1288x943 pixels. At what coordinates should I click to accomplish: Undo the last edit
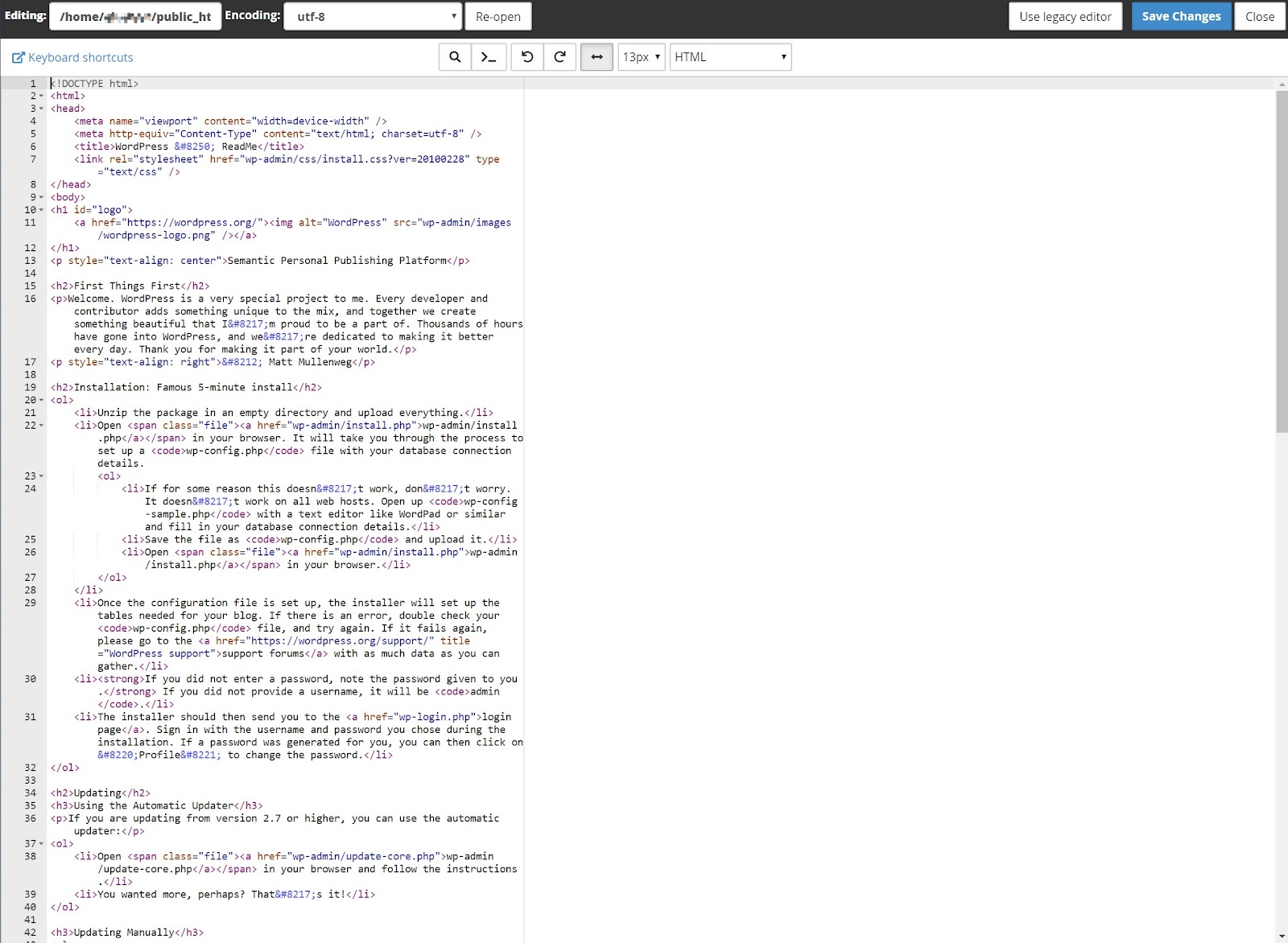pyautogui.click(x=527, y=57)
